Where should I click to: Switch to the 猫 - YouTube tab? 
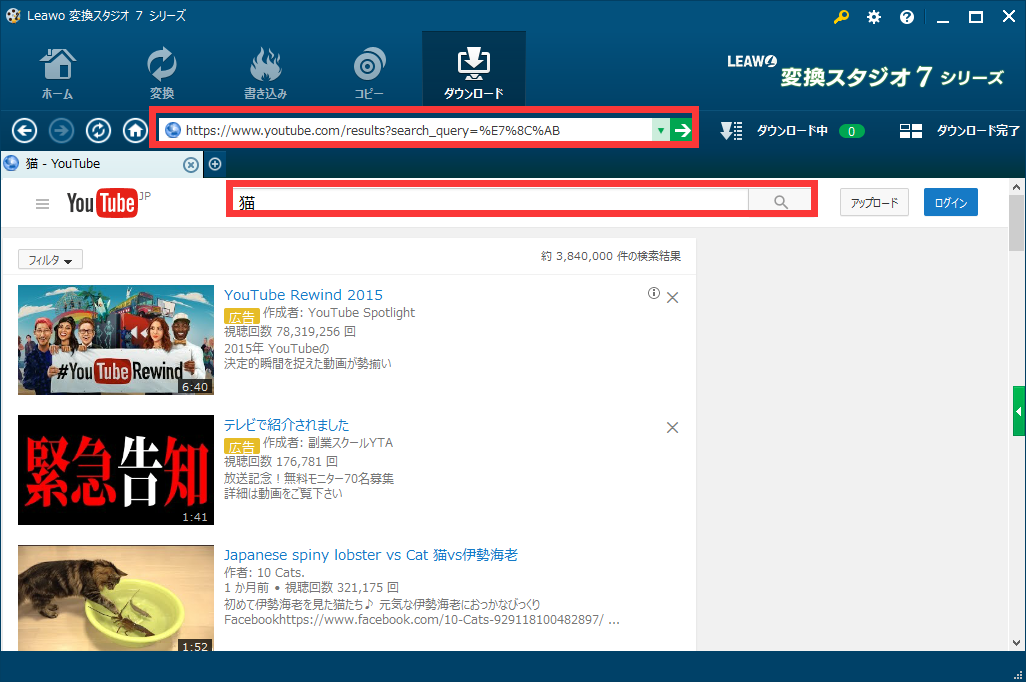[100, 163]
